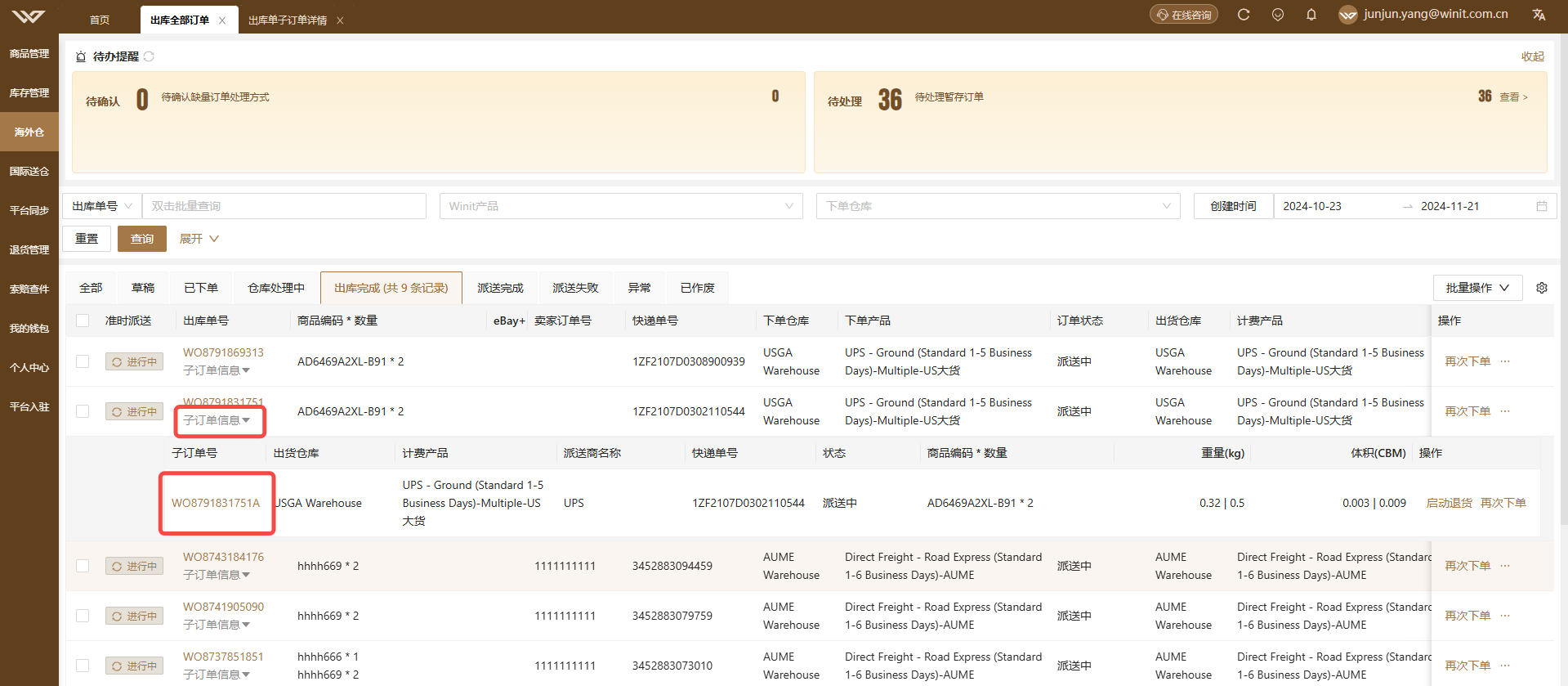Open the 出库单号 search type dropdown
The height and width of the screenshot is (686, 1568).
click(x=102, y=206)
